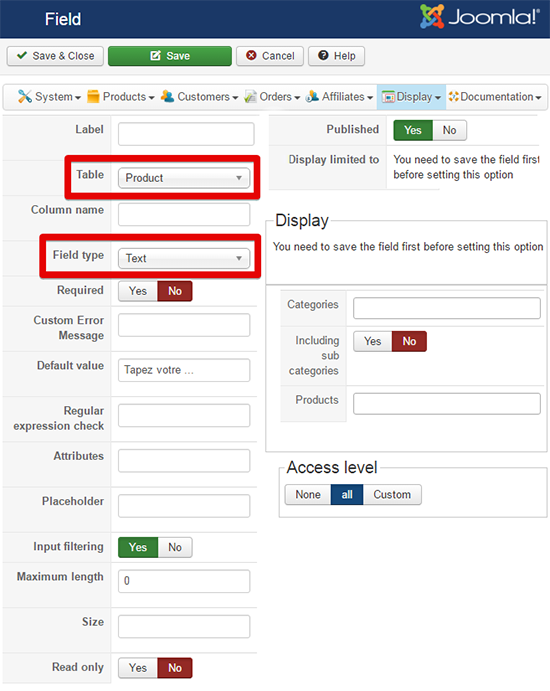Expand the Documentation menu
550x691 pixels.
click(494, 97)
